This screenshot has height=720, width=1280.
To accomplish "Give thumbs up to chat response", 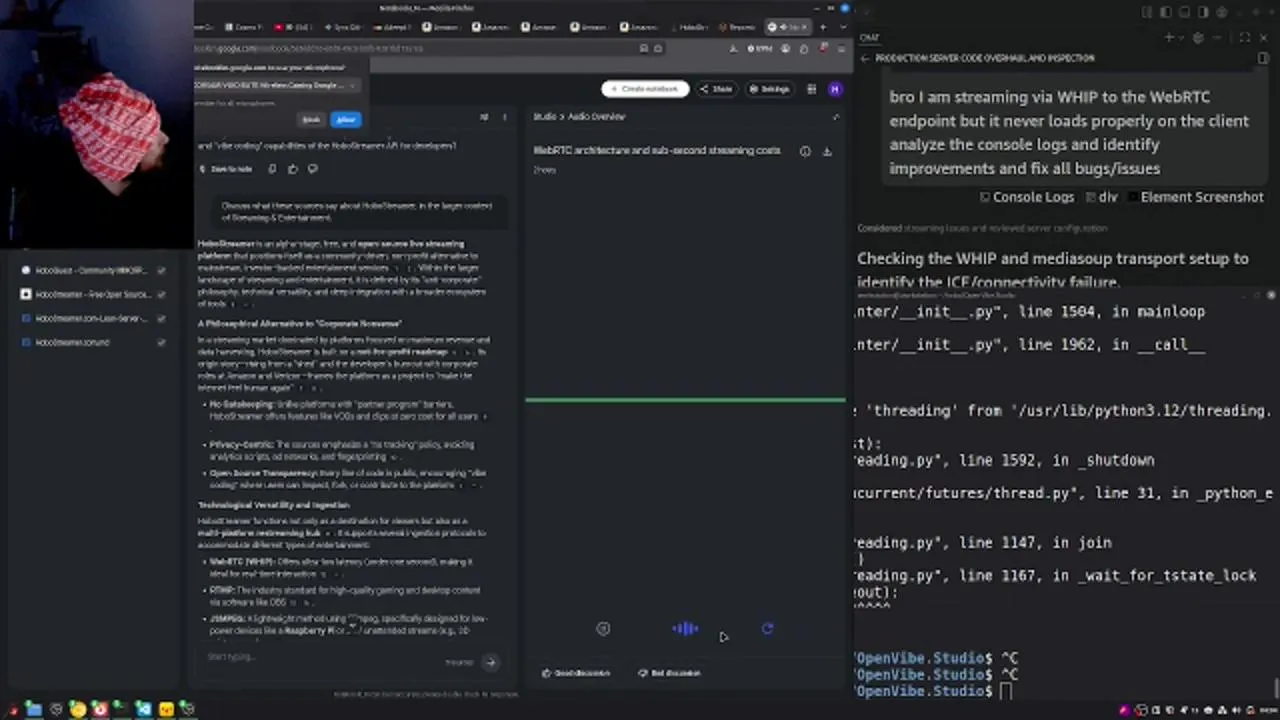I will pyautogui.click(x=292, y=169).
